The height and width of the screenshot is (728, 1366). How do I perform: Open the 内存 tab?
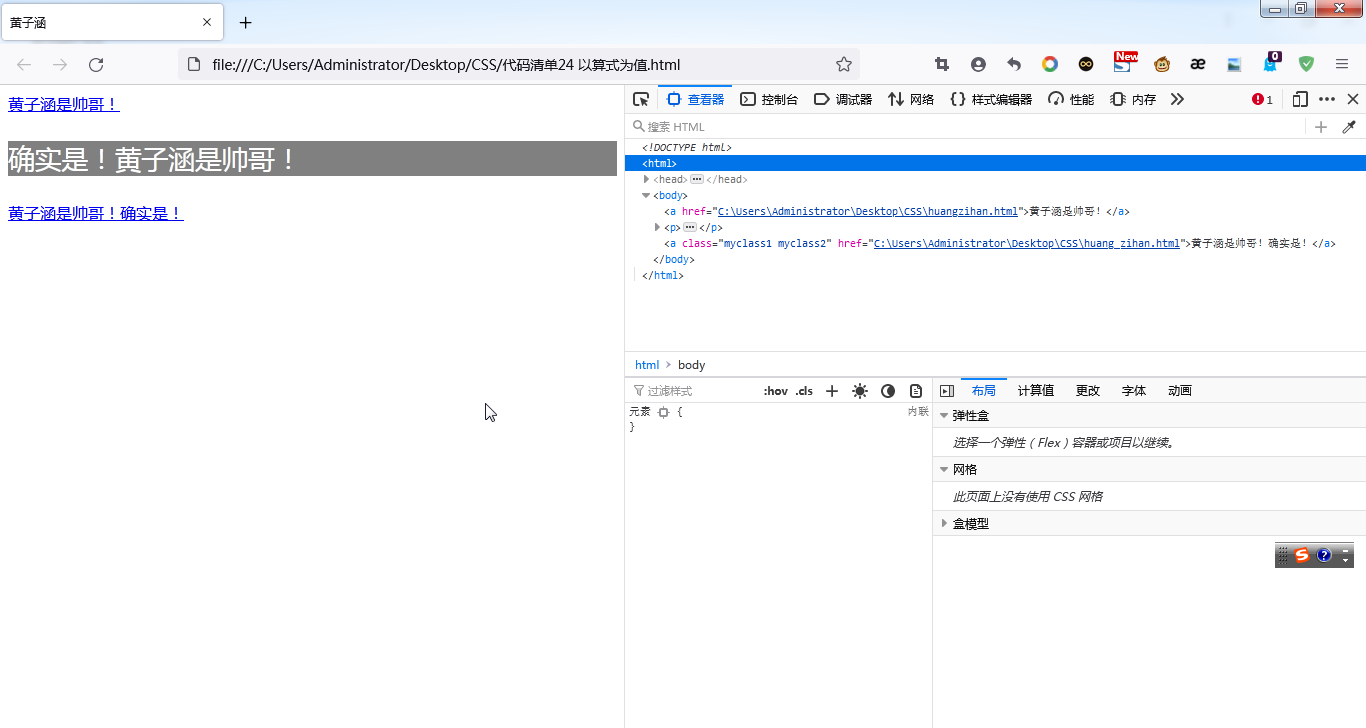(1133, 99)
